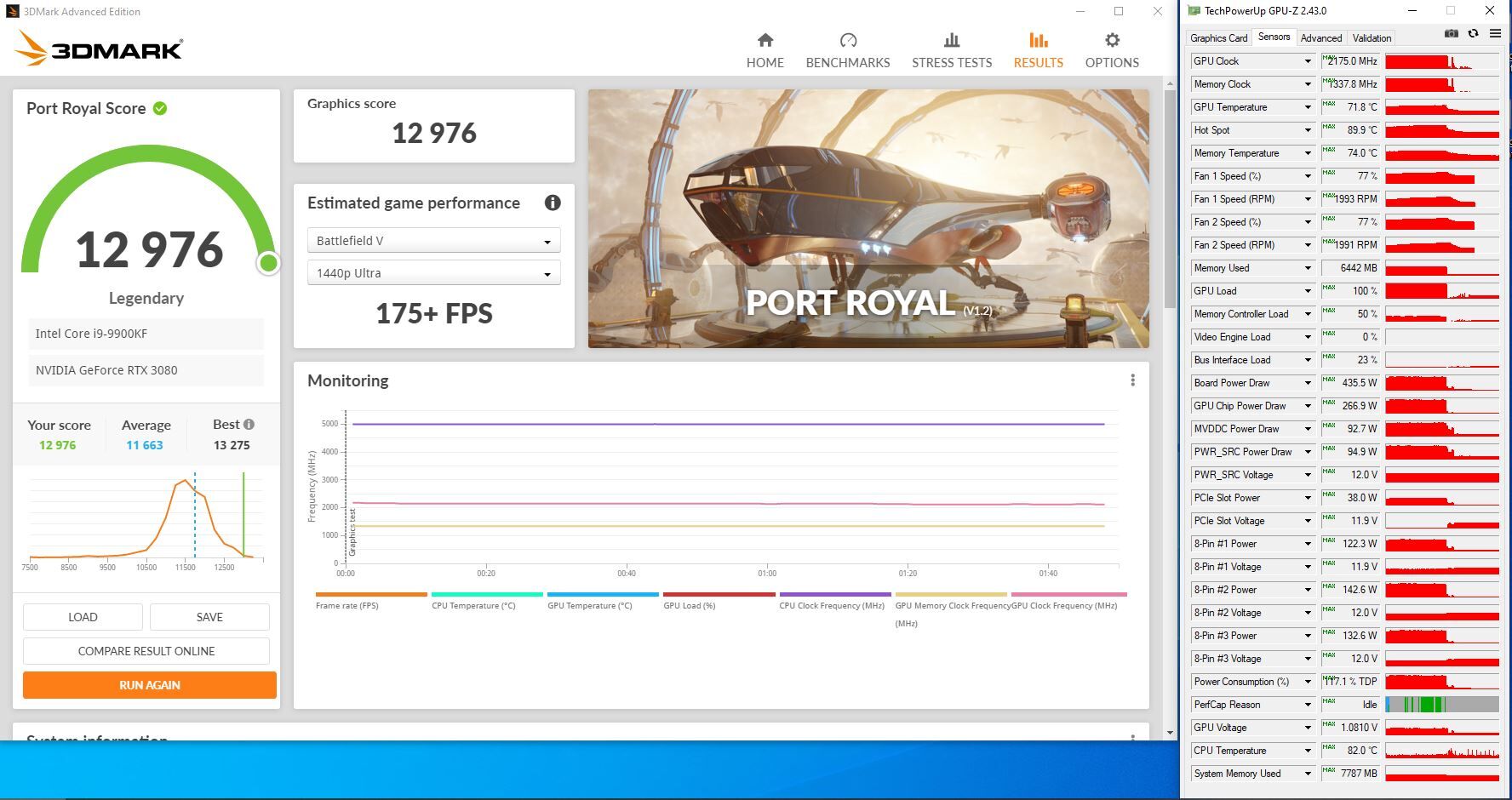The image size is (1512, 800).
Task: Click the Port Royal preview image
Action: pos(868,219)
